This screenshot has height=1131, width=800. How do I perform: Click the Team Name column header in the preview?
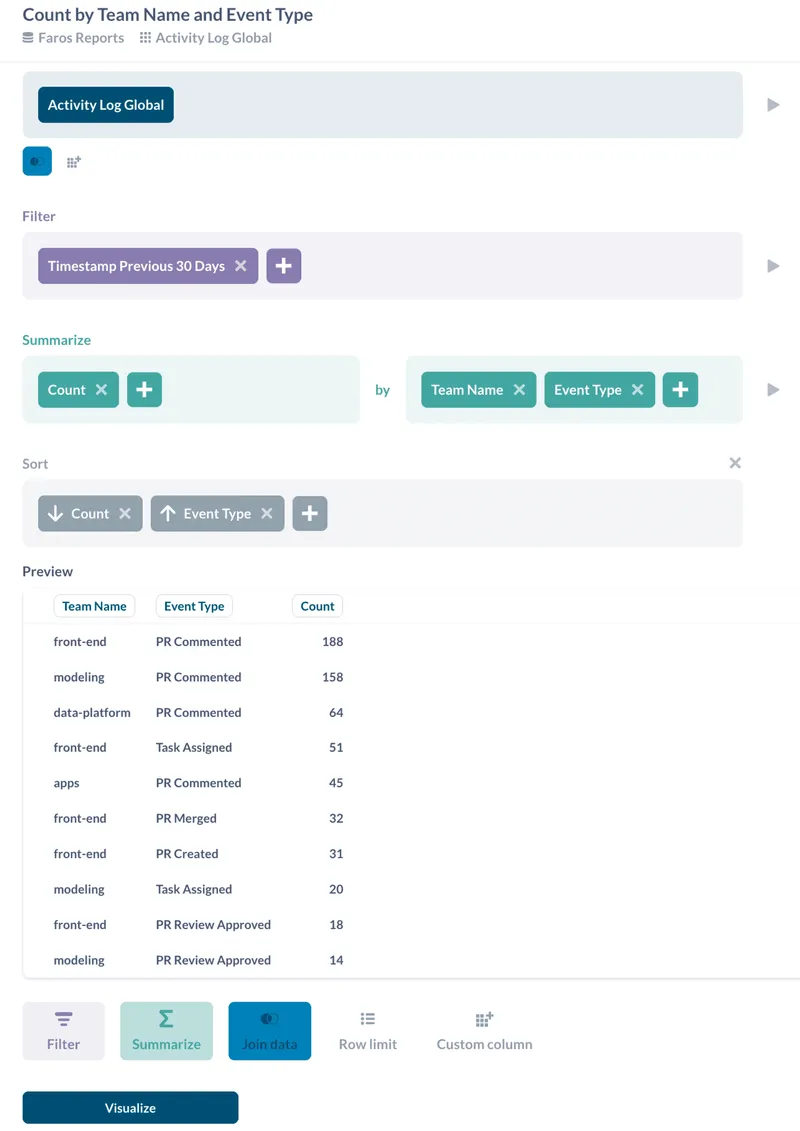coord(94,606)
